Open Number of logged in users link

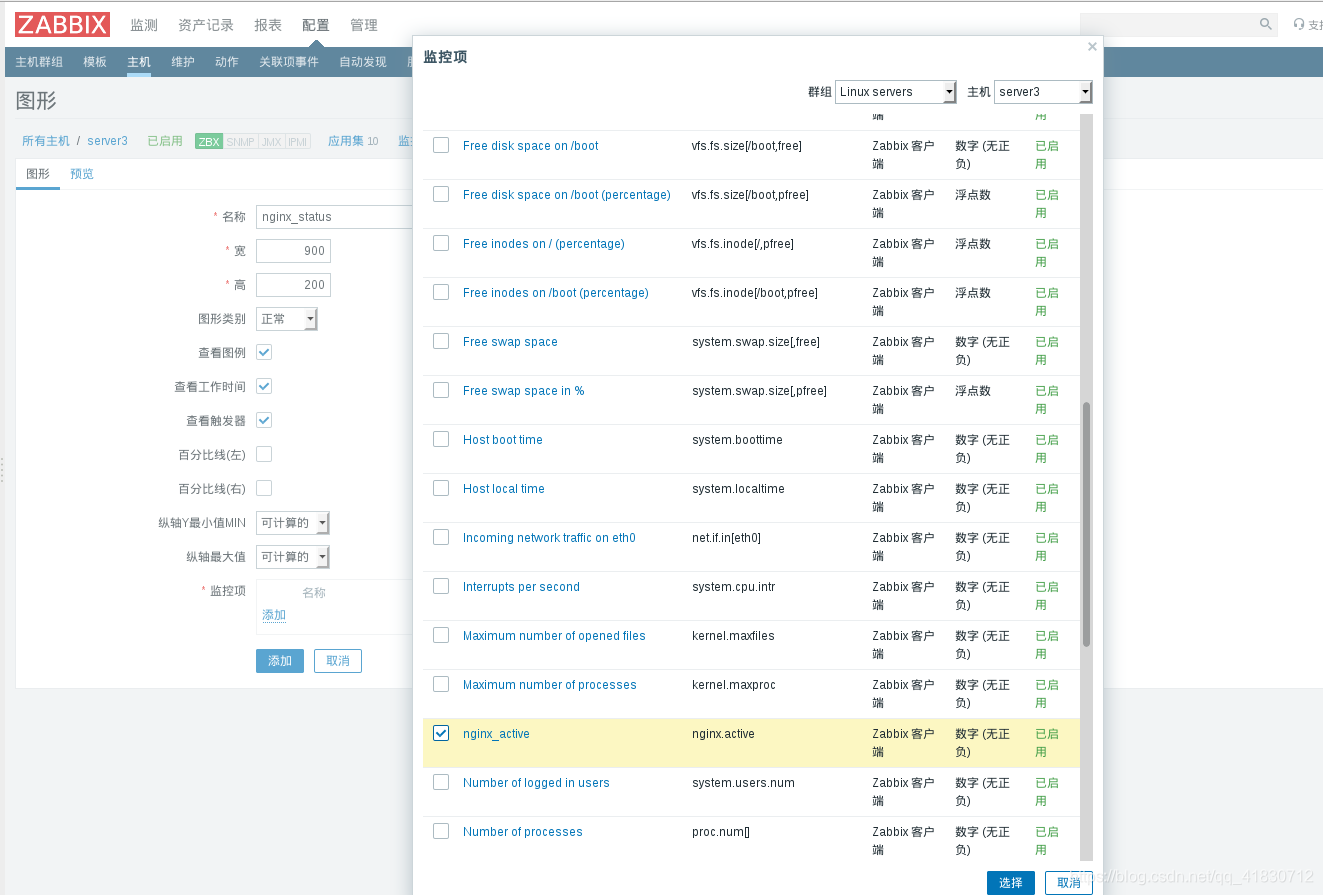(536, 783)
